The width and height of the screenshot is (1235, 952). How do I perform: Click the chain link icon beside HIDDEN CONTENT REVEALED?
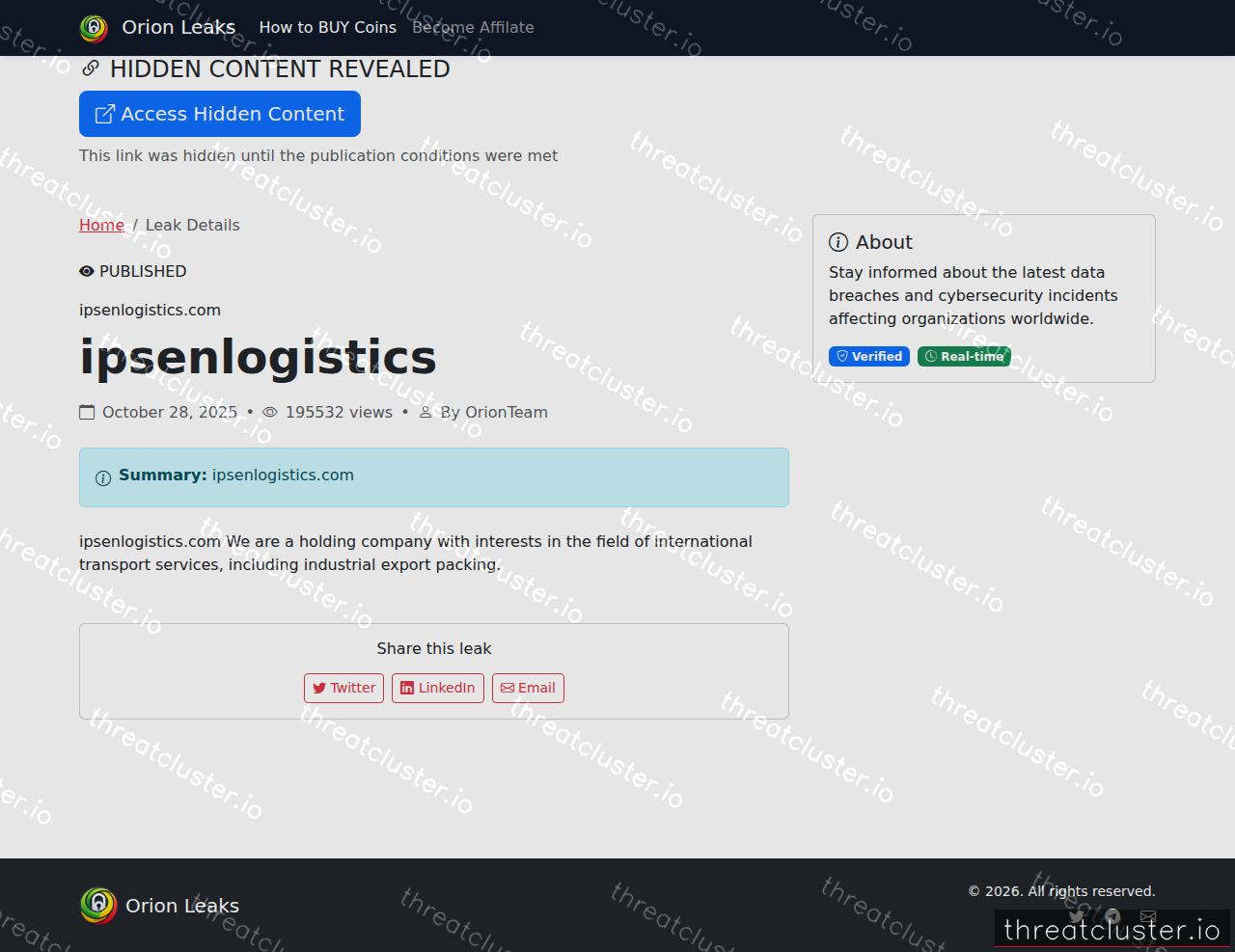coord(91,68)
